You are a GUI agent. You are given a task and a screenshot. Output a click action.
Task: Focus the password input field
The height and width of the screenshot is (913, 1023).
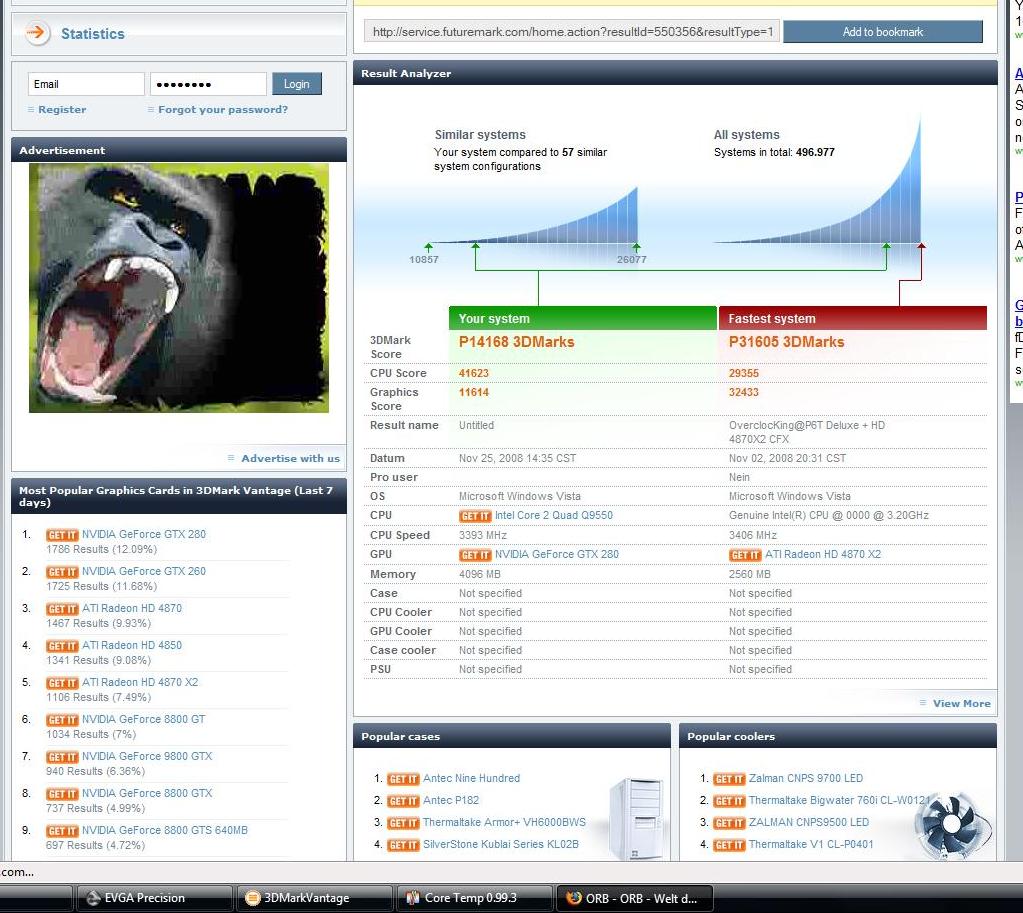[208, 84]
